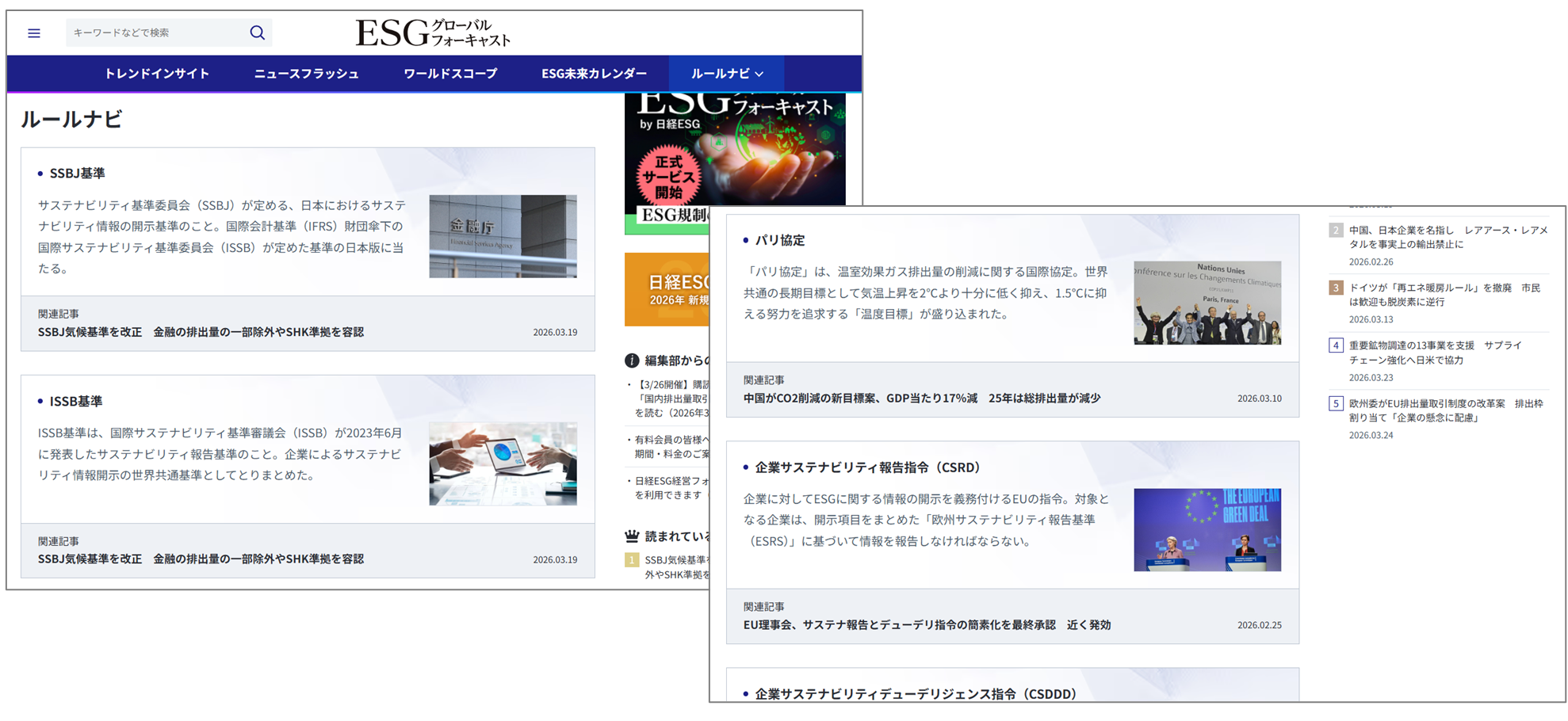The image size is (1568, 721).
Task: Click the rank 5 number badge
Action: point(1336,403)
